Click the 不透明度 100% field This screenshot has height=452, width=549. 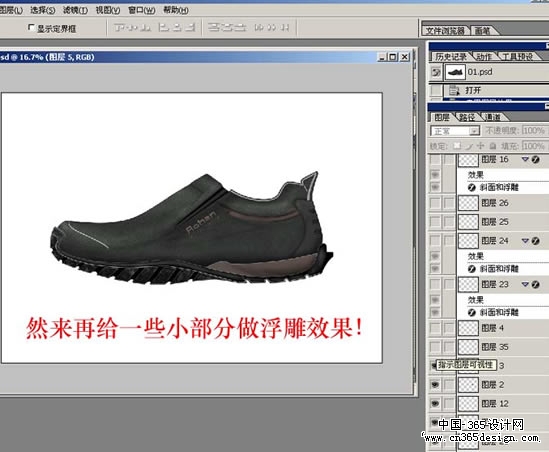(x=534, y=131)
